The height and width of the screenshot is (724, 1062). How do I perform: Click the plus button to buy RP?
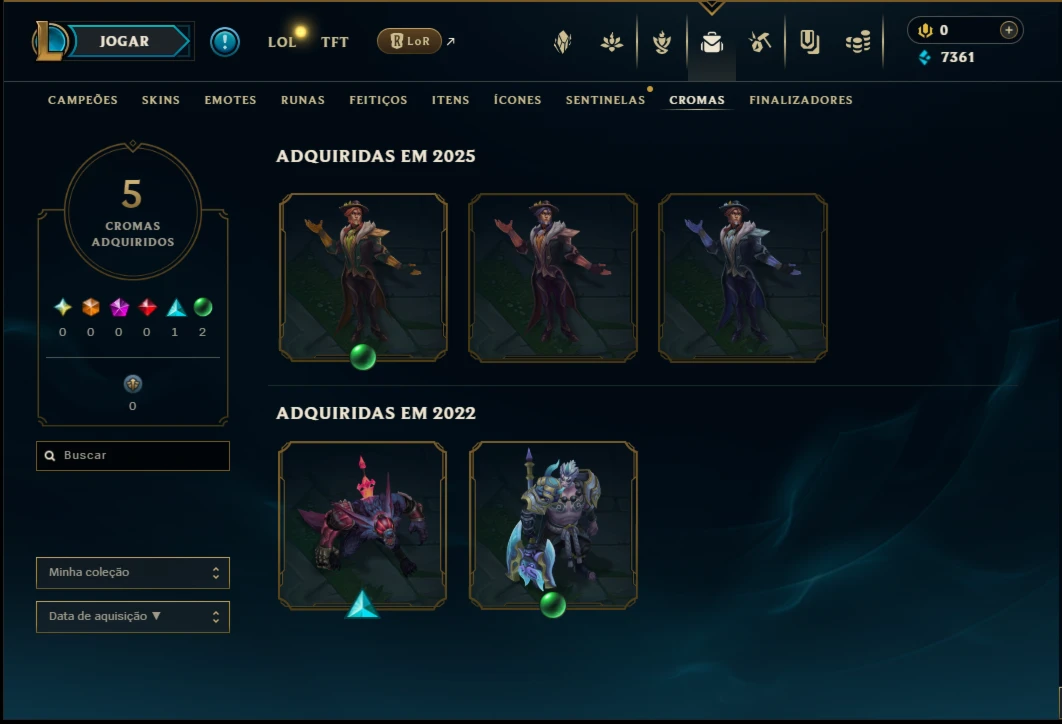click(1008, 30)
